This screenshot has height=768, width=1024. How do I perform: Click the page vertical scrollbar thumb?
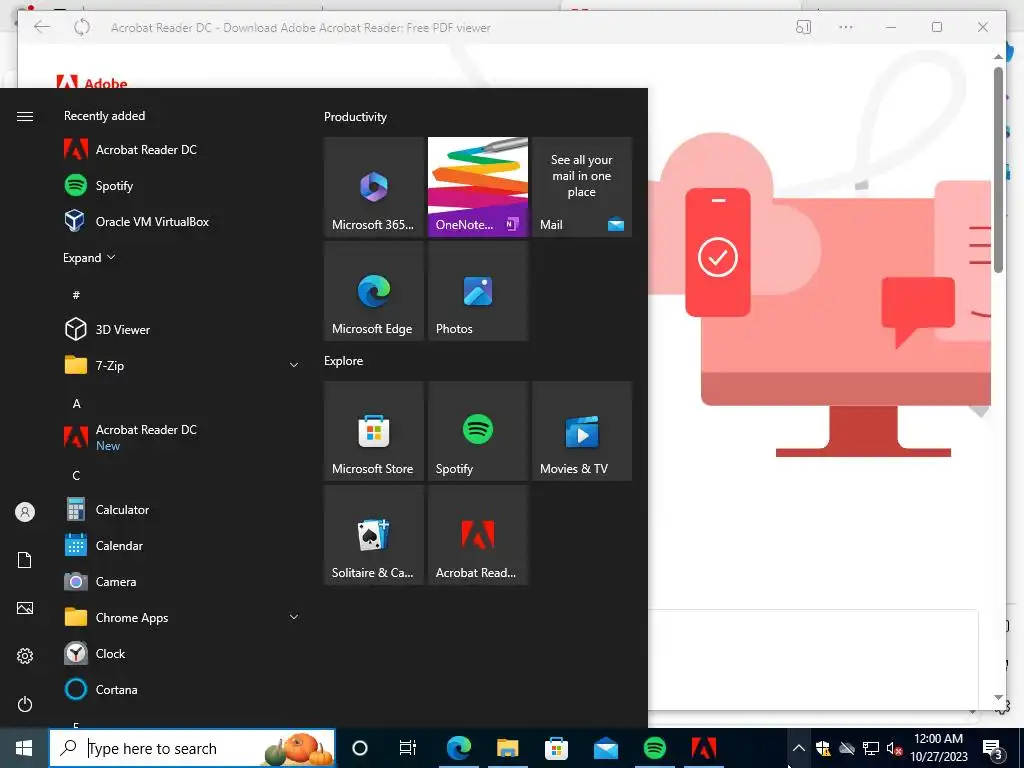[998, 170]
